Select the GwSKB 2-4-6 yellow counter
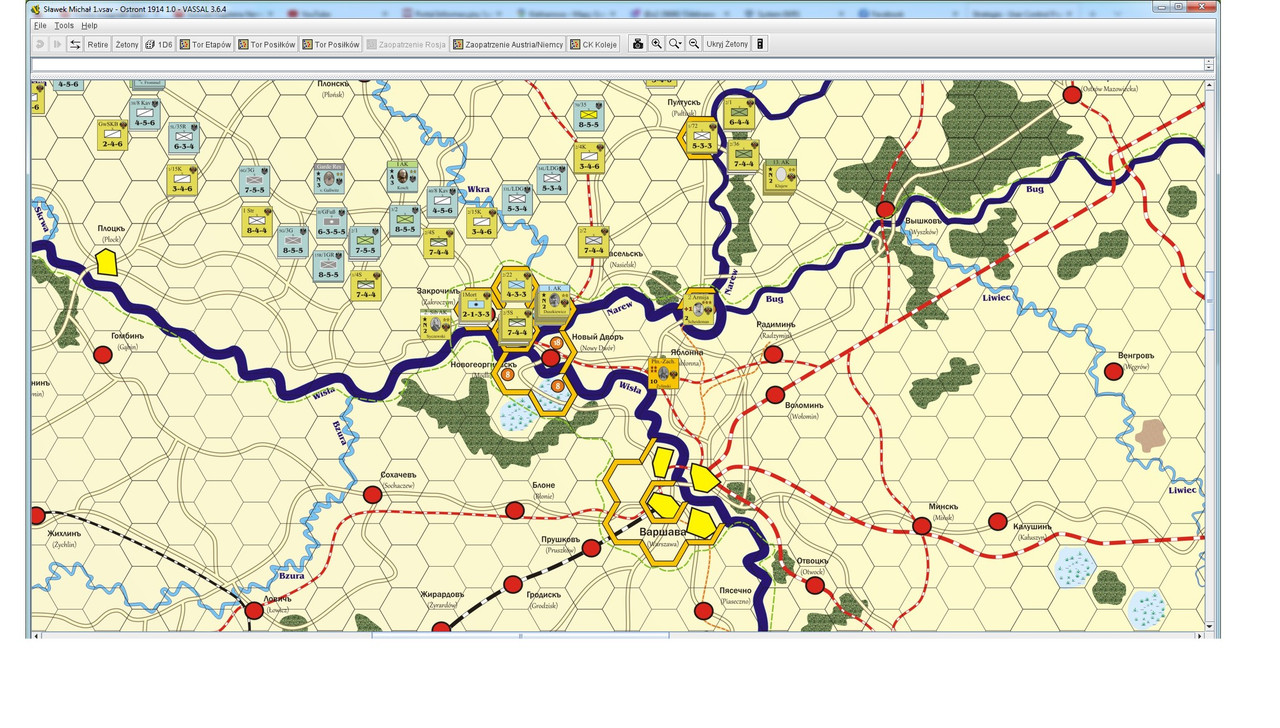This screenshot has width=1280, height=728. [x=112, y=136]
